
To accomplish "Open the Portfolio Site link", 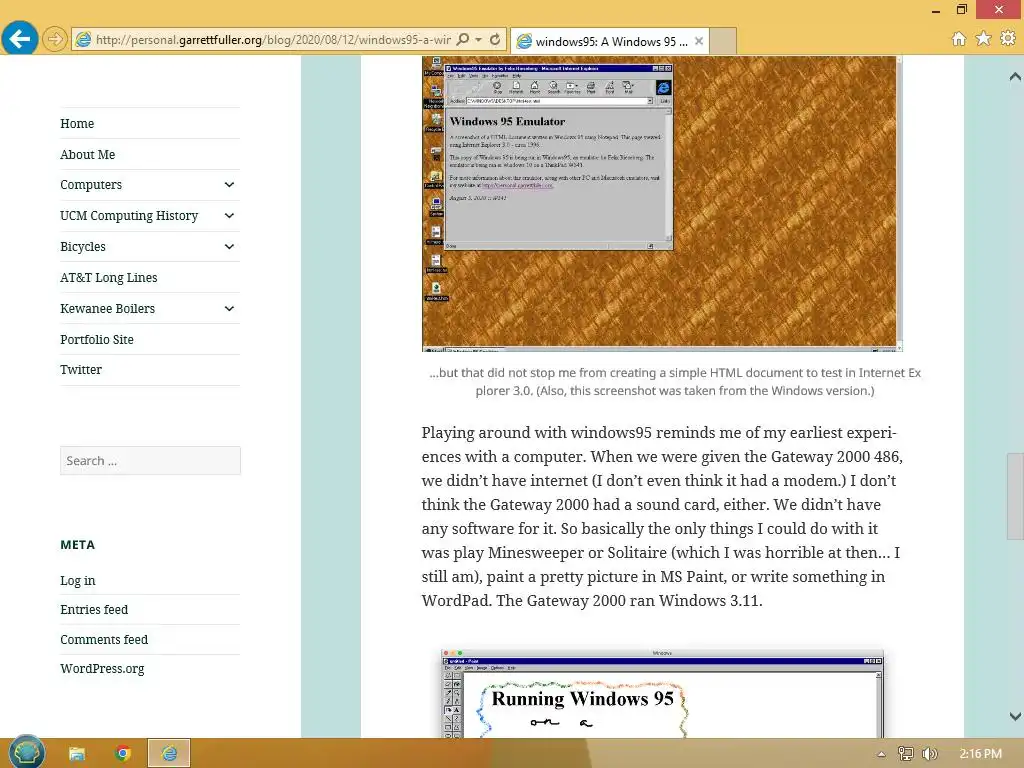I will tap(97, 340).
